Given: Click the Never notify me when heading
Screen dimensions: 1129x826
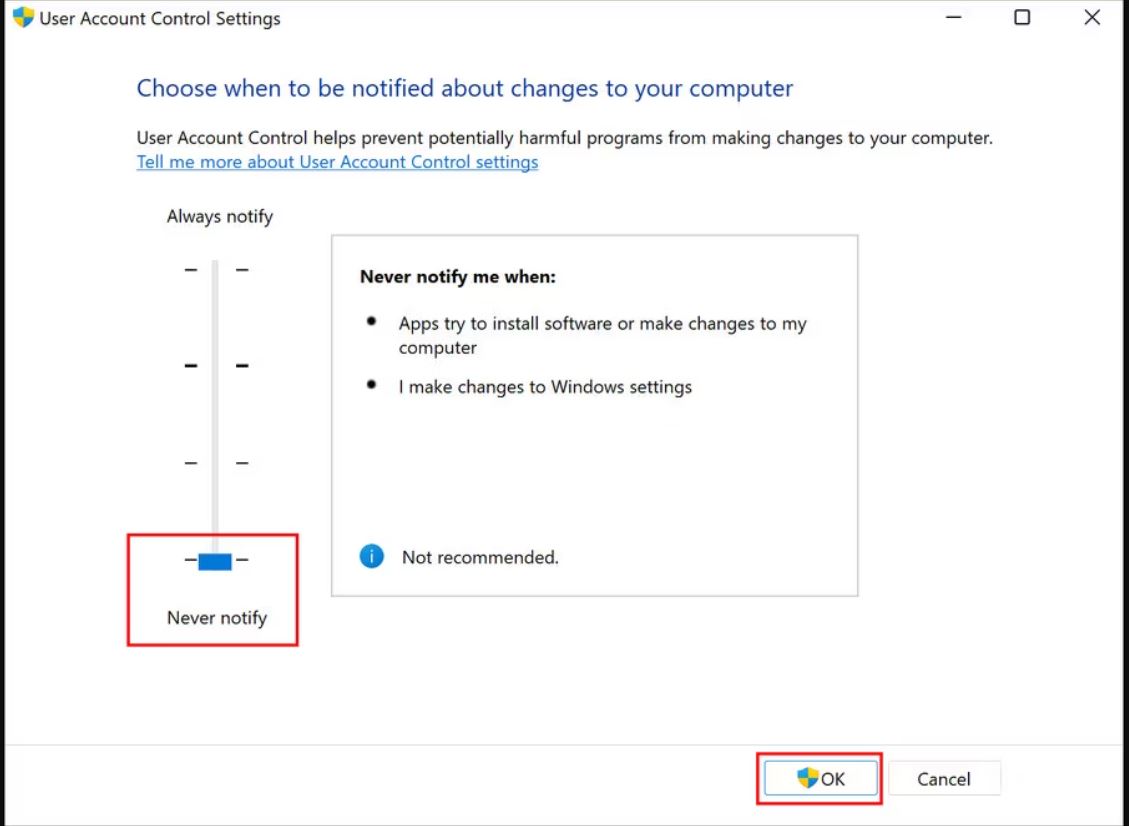Looking at the screenshot, I should [x=458, y=277].
